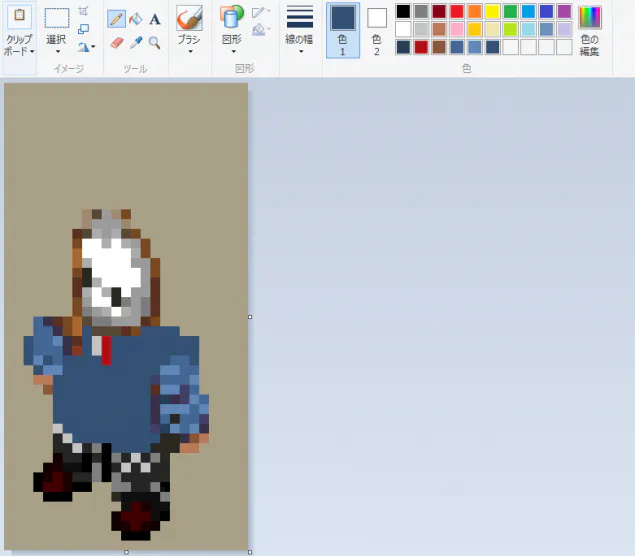Select the Magnifier tool
The image size is (635, 556).
[x=154, y=43]
